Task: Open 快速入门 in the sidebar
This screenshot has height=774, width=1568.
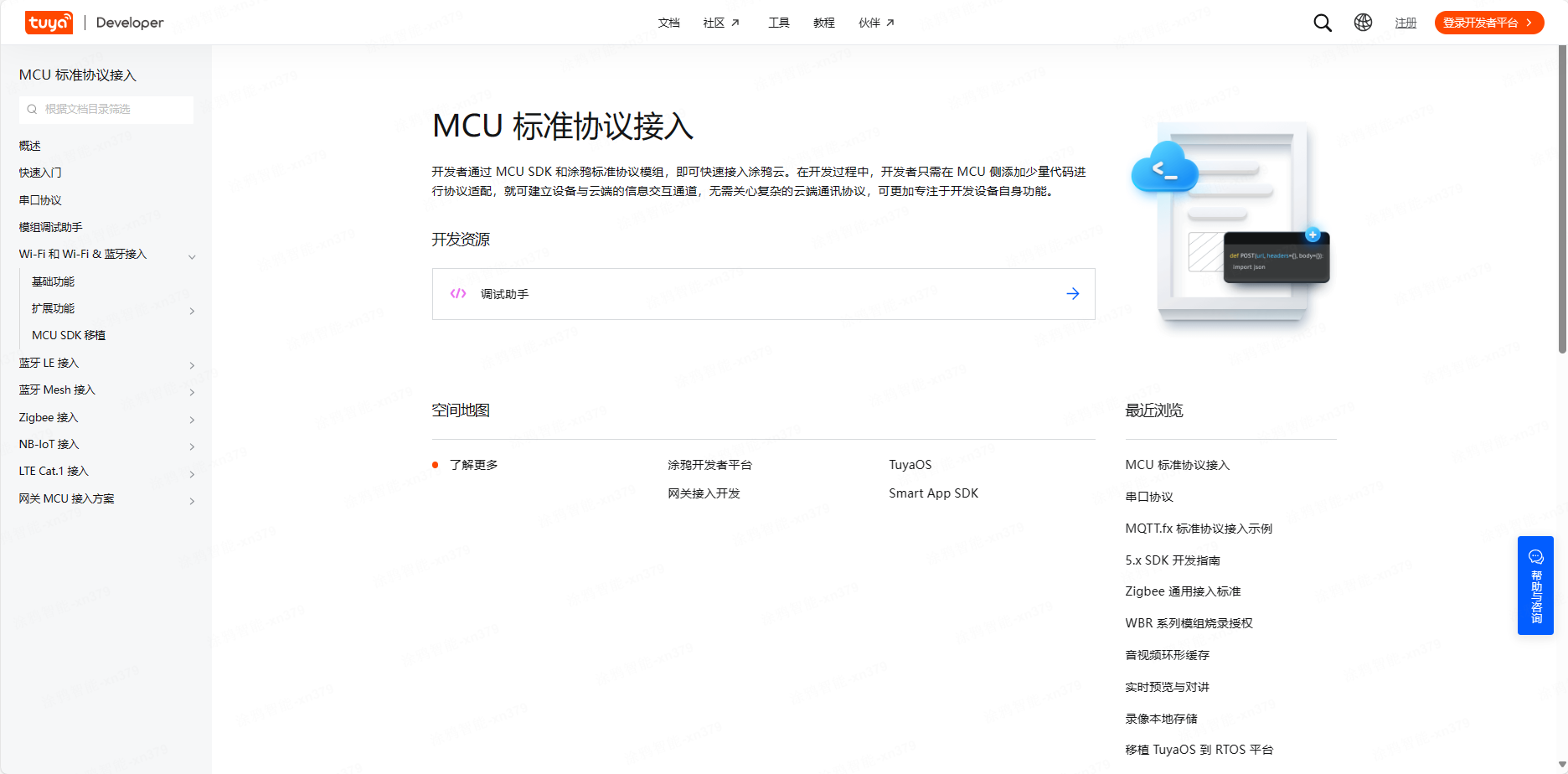Action: click(x=40, y=173)
